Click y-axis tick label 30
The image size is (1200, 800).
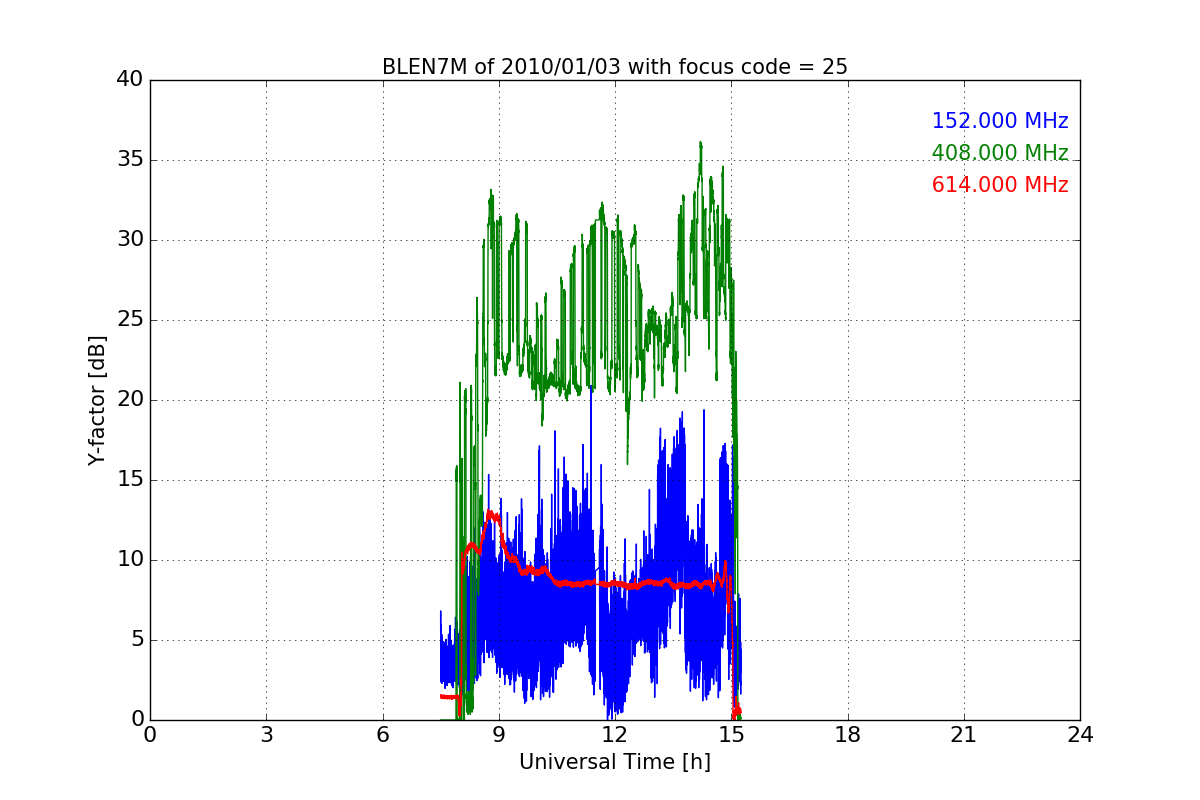(129, 240)
